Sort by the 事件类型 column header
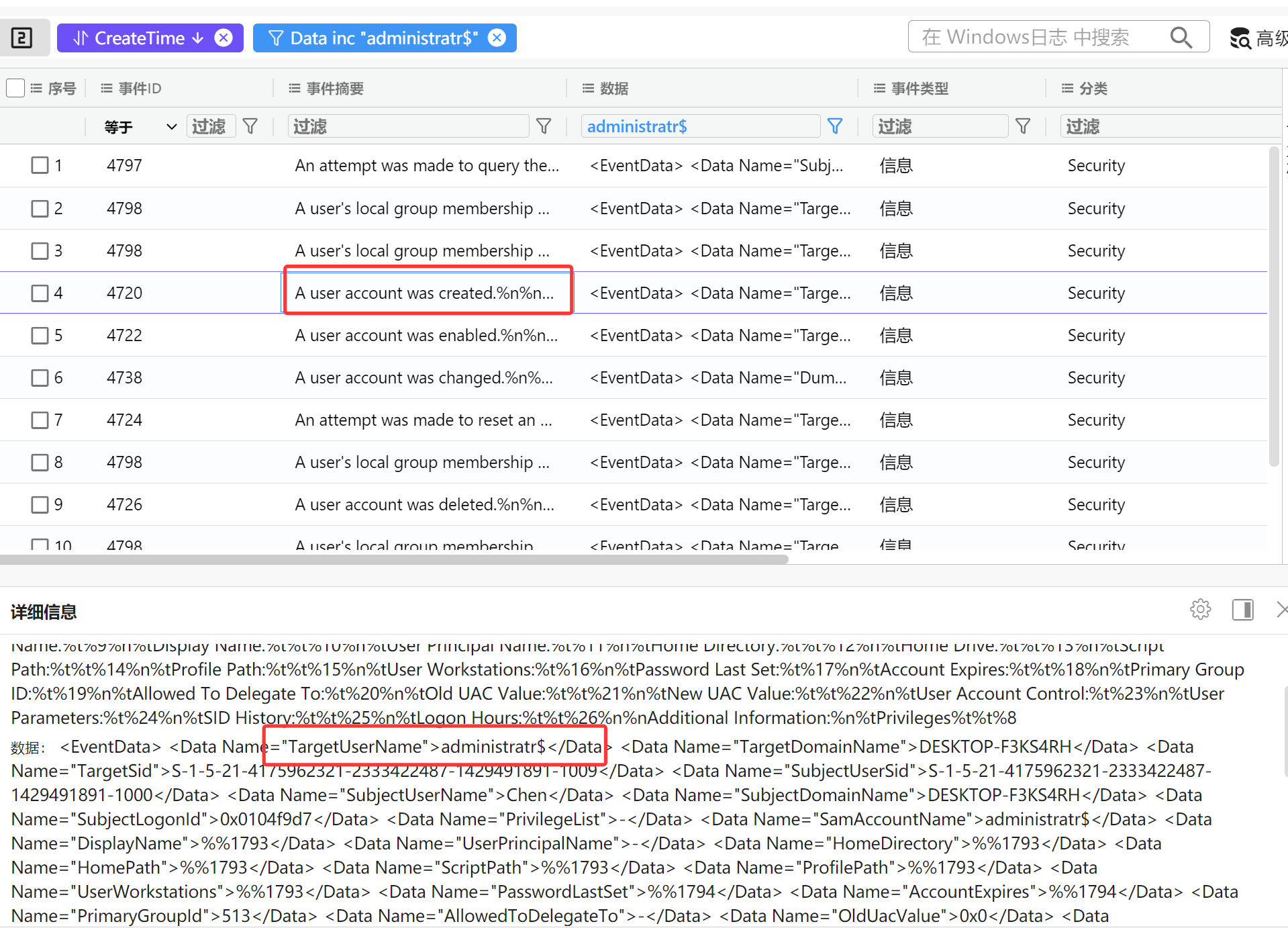 coord(920,88)
